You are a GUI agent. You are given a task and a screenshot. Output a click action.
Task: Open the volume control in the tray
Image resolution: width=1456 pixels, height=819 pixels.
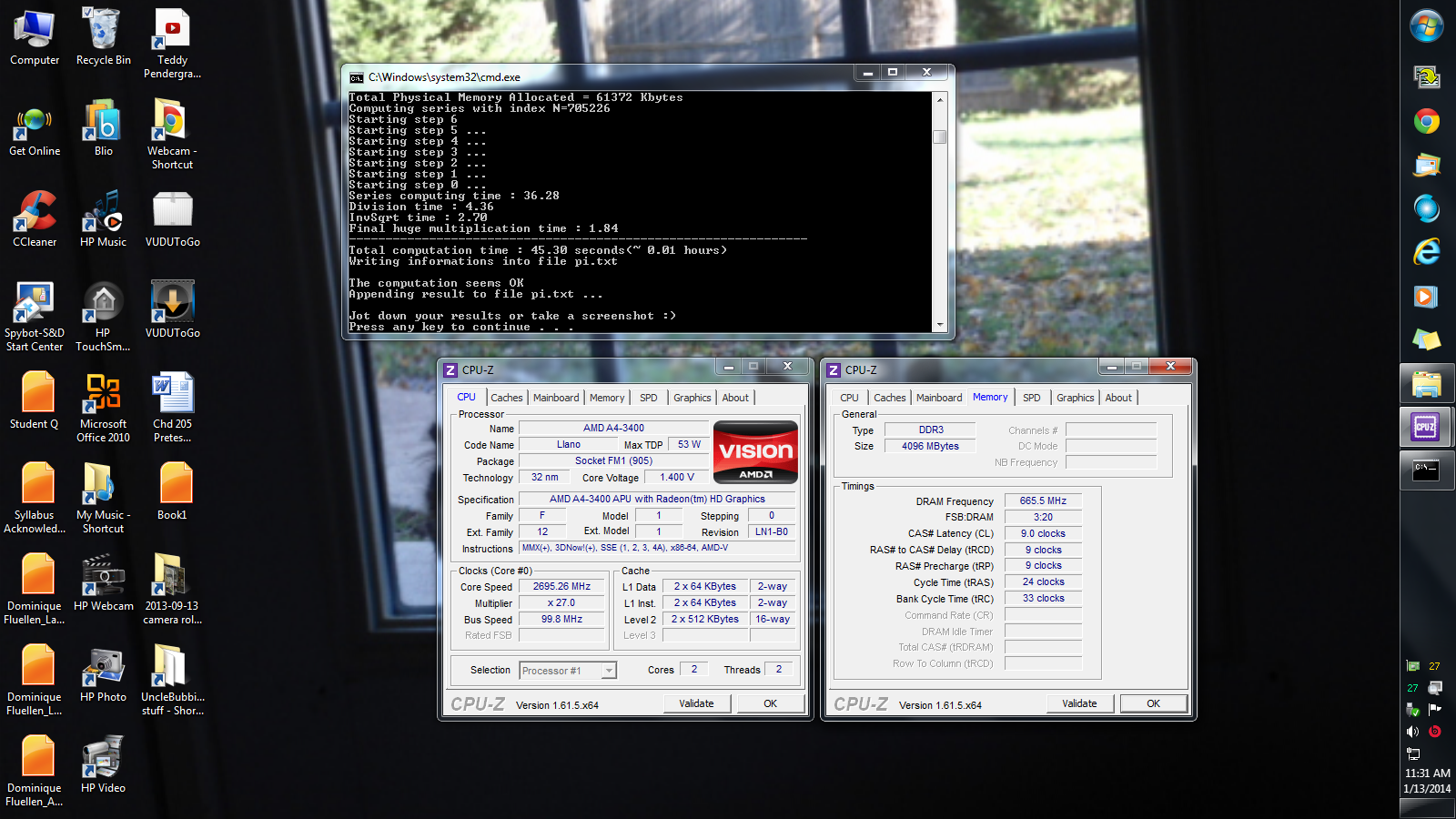(x=1412, y=732)
